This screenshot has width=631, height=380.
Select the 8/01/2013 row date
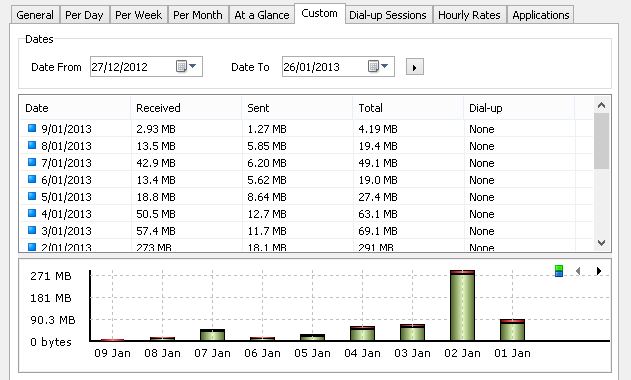(x=66, y=146)
